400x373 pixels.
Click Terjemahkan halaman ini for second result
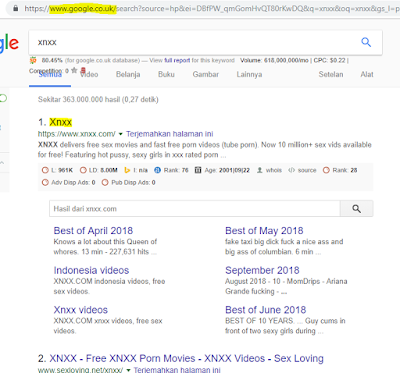[177, 370]
